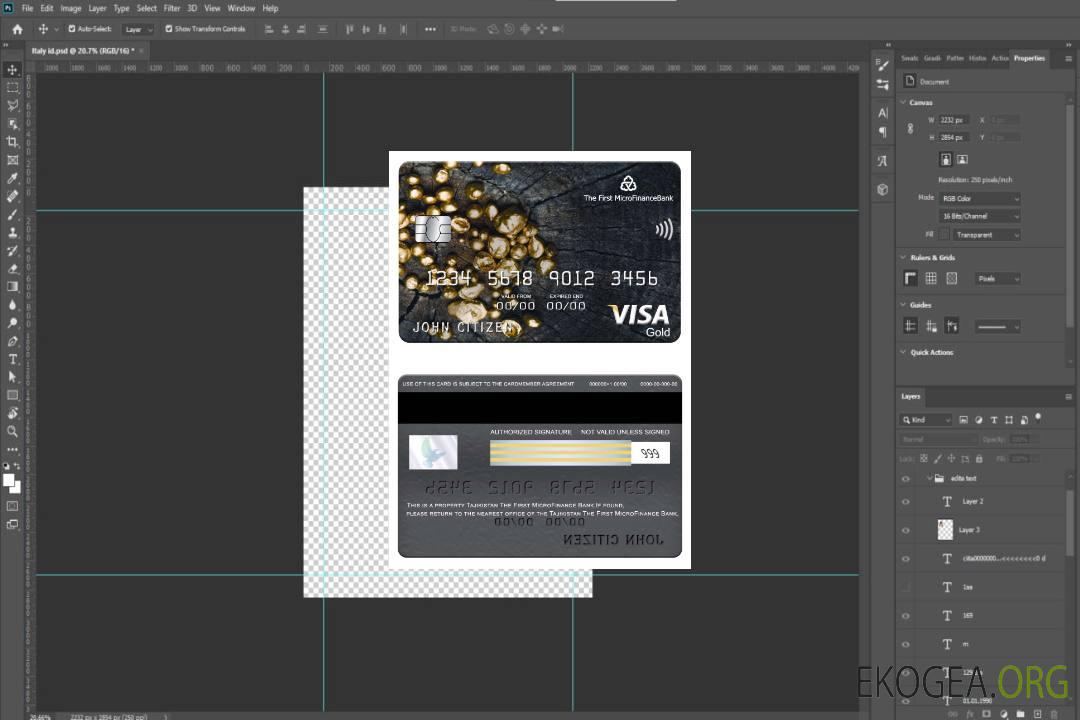
Task: Switch to the Swatches panel tab
Action: [909, 58]
